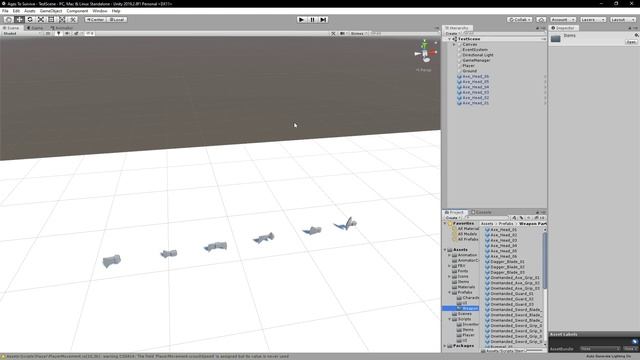Select the Rect Transform tool
Screen dimensions: 640x360
51,20
